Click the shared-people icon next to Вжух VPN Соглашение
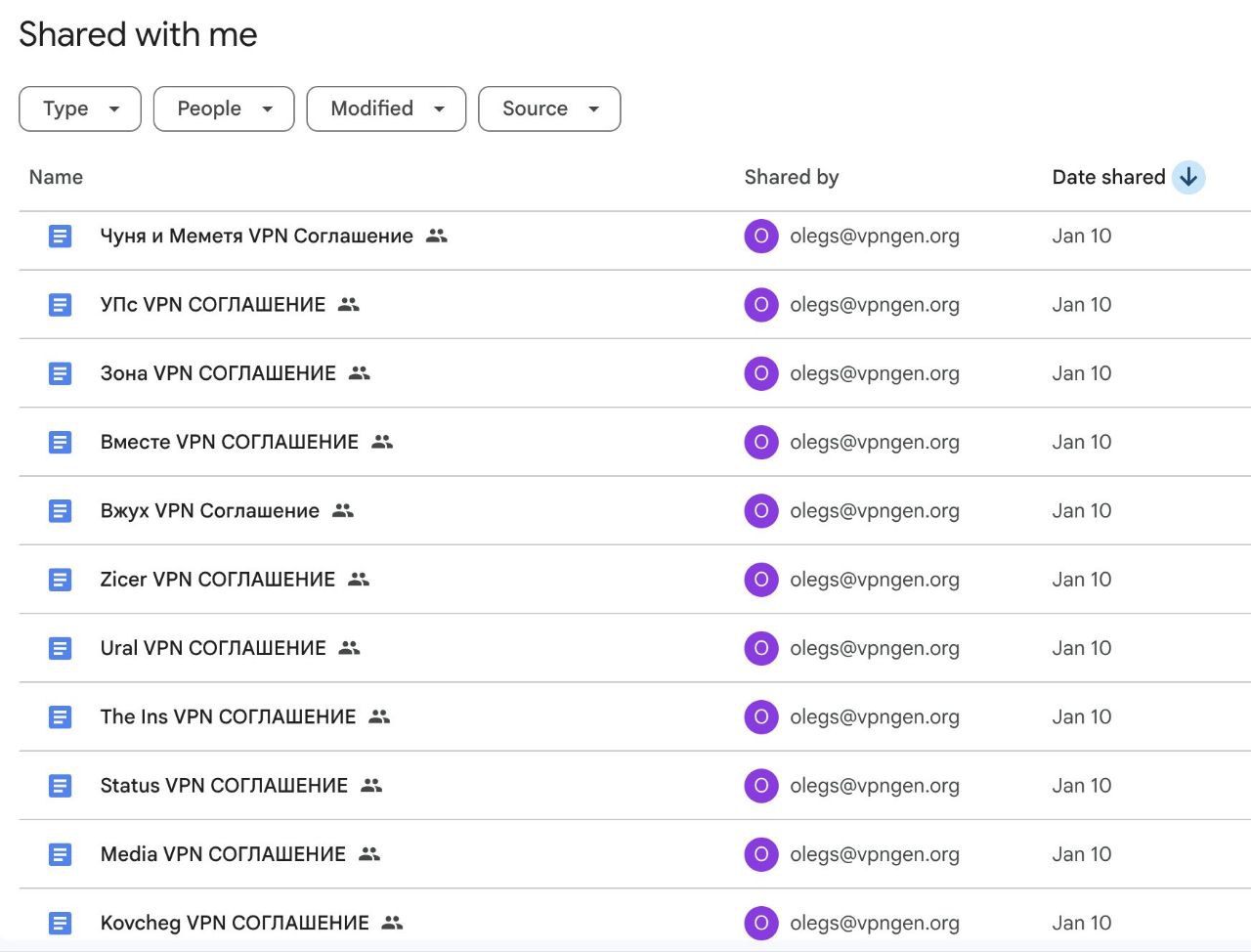 tap(341, 510)
